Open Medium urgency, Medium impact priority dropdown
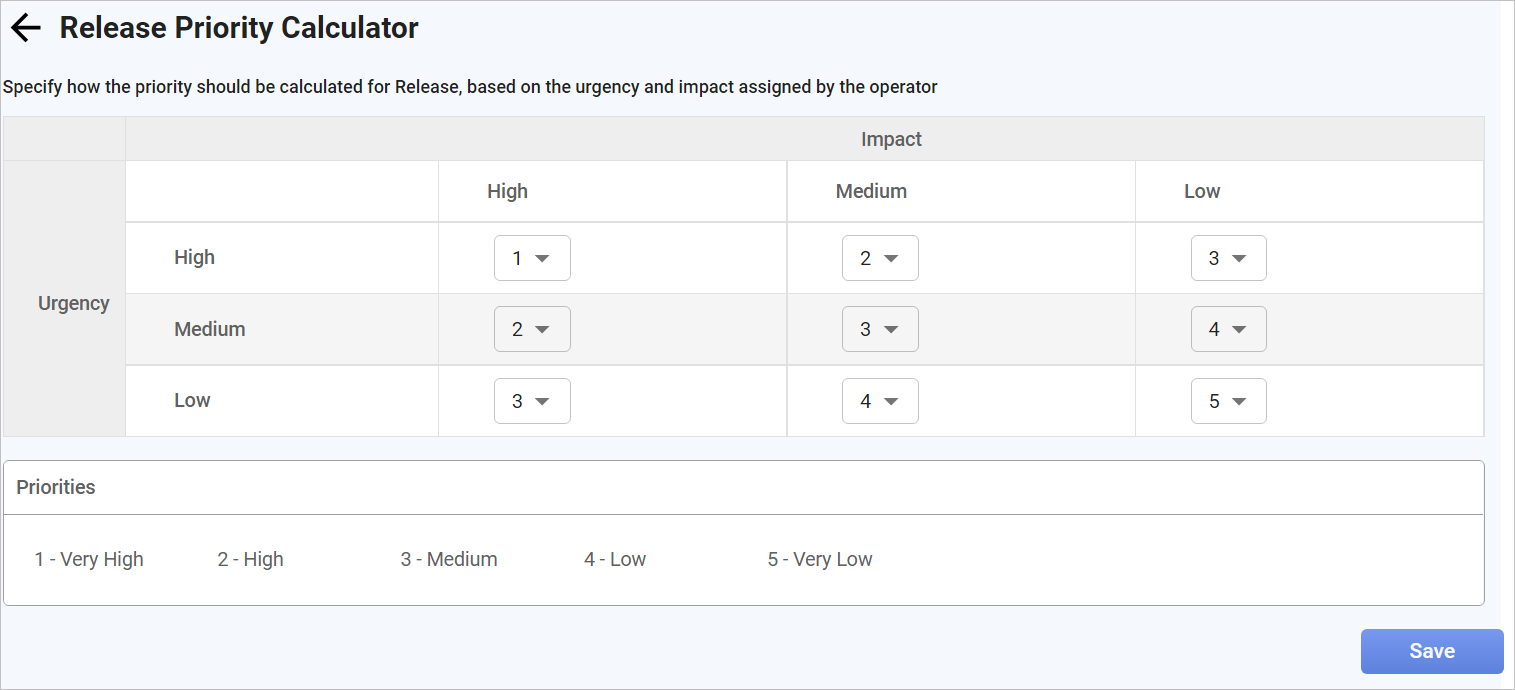This screenshot has height=690, width=1515. pyautogui.click(x=880, y=329)
